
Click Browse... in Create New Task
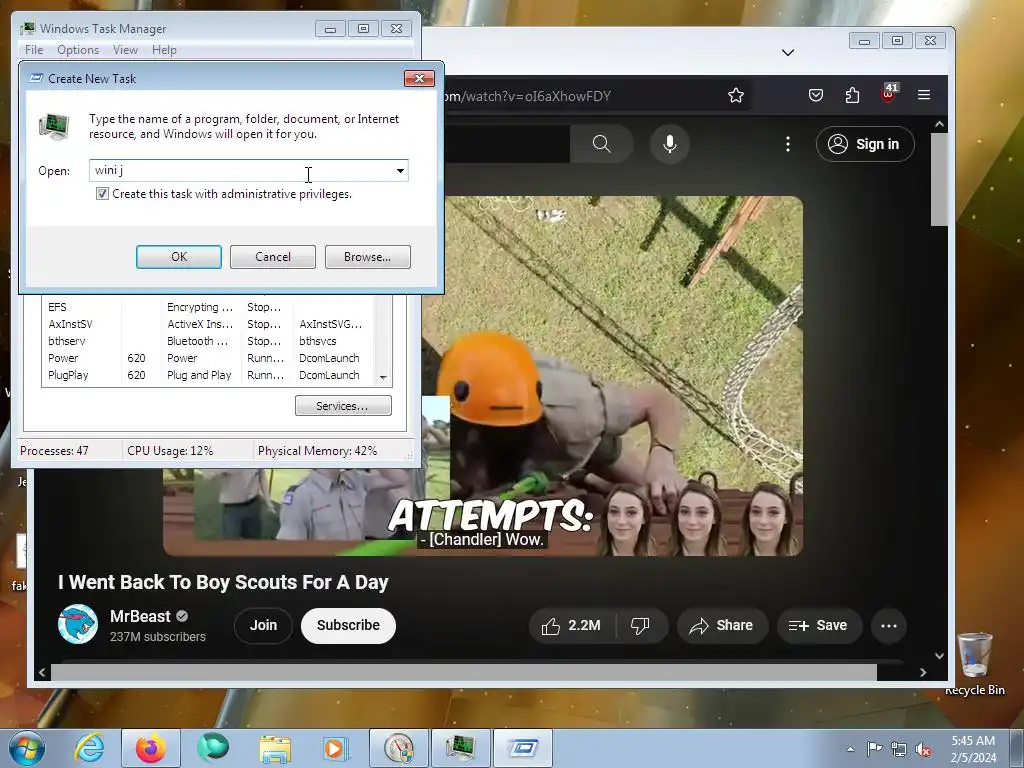368,257
